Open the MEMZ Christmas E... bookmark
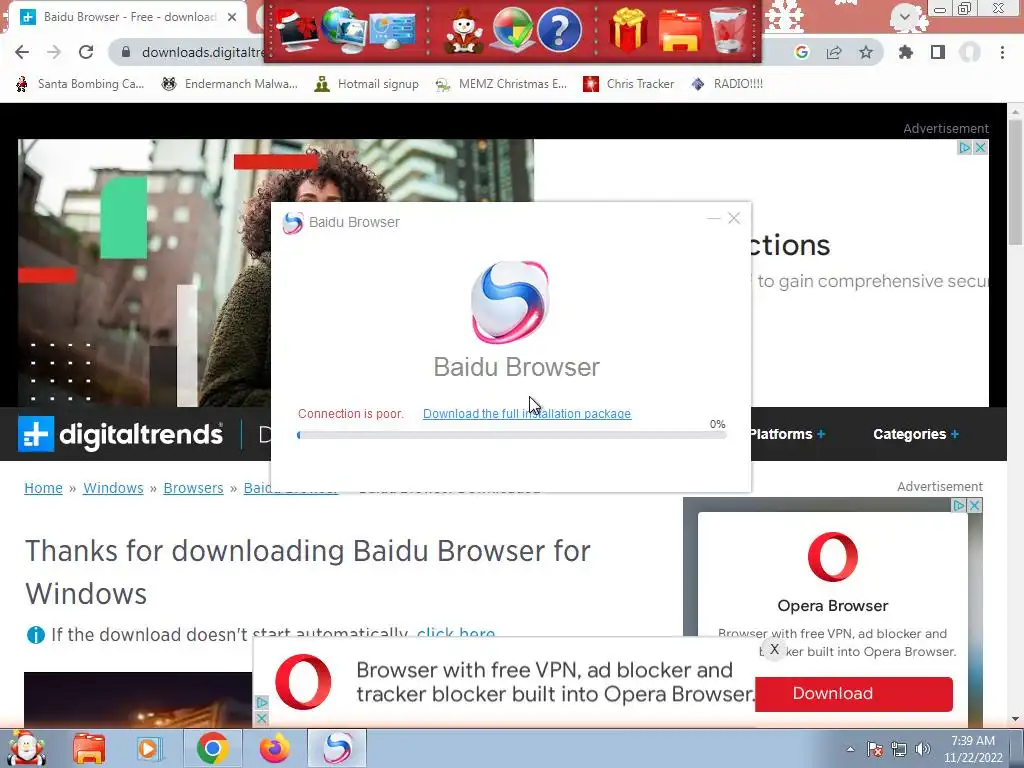The image size is (1024, 768). pos(501,84)
